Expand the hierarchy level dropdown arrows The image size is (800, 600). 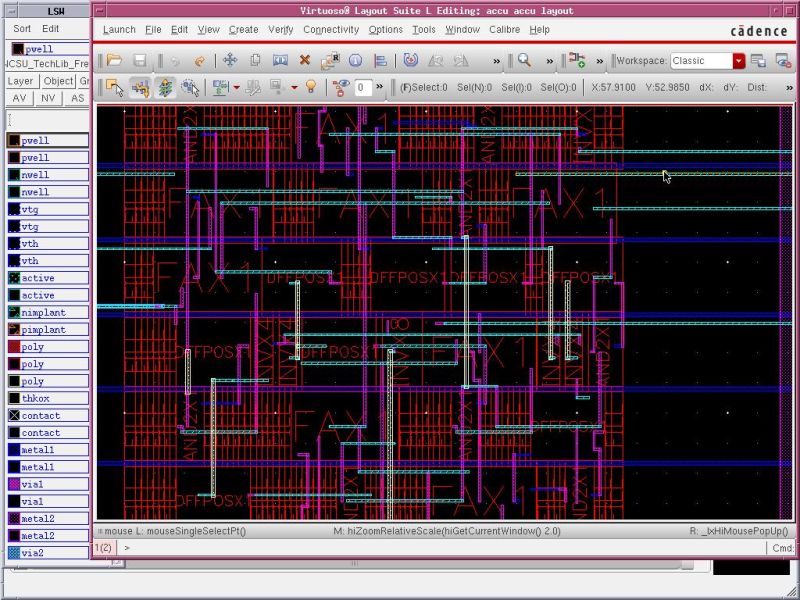tap(377, 90)
